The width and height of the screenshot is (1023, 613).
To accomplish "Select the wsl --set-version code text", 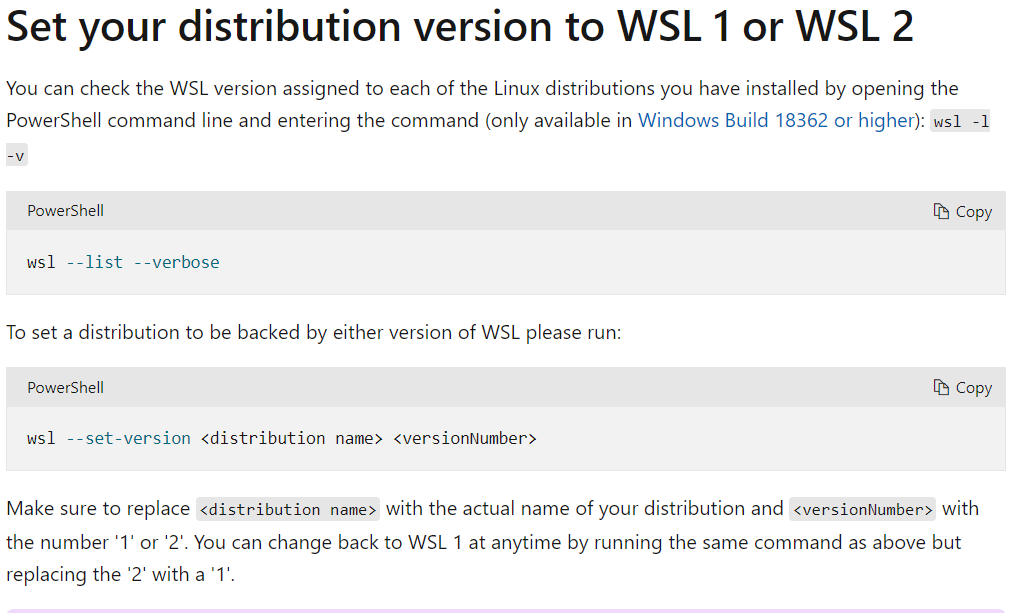I will point(282,438).
